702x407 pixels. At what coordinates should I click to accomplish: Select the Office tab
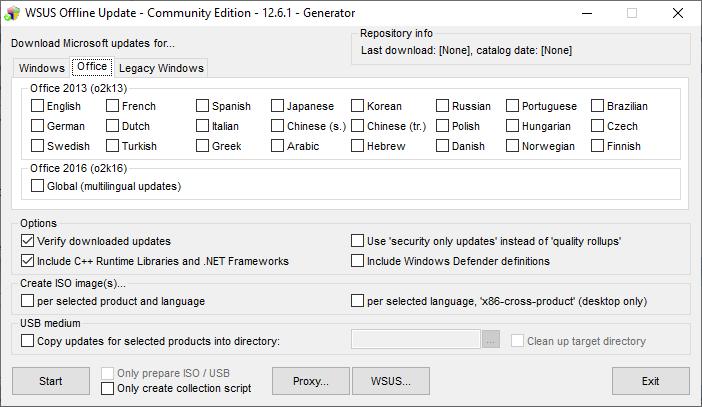point(92,66)
